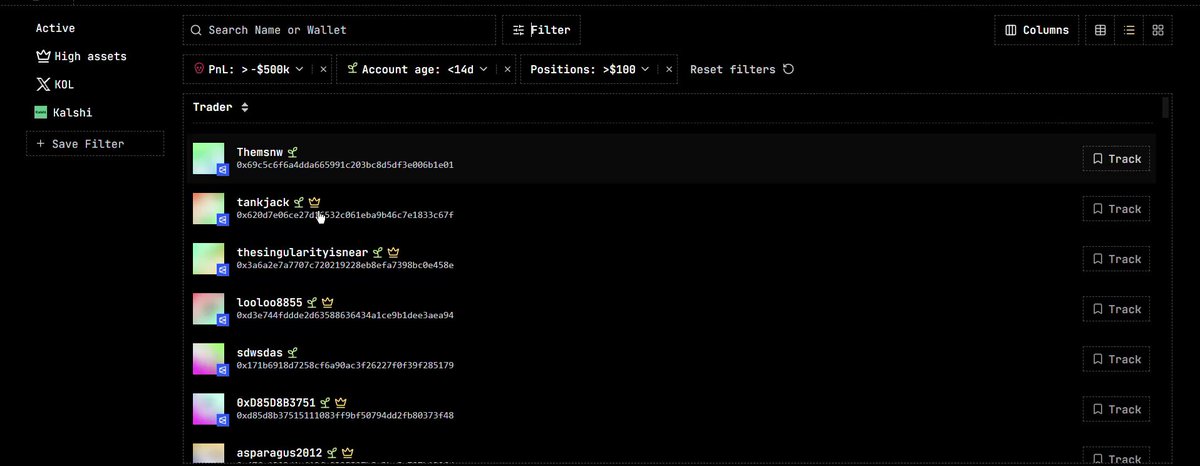Click the sprout icon beside tankjack
This screenshot has width=1200, height=466.
click(x=299, y=202)
